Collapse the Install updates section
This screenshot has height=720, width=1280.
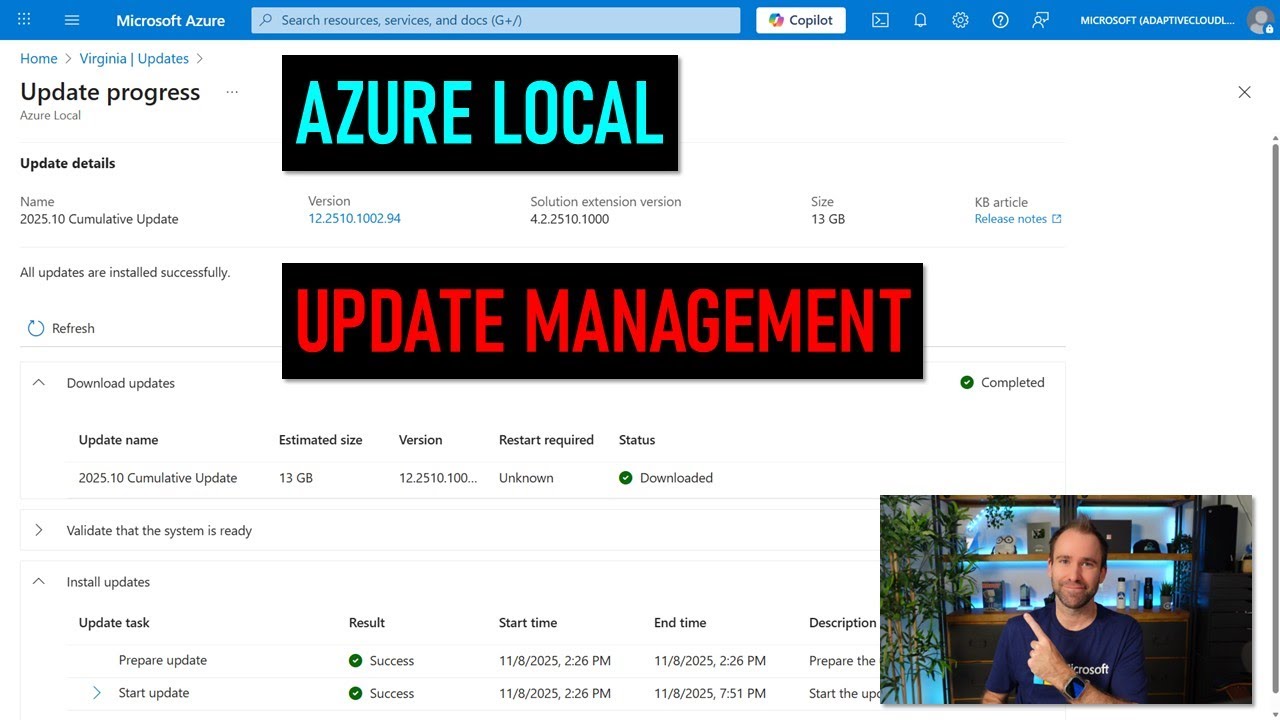[x=39, y=581]
